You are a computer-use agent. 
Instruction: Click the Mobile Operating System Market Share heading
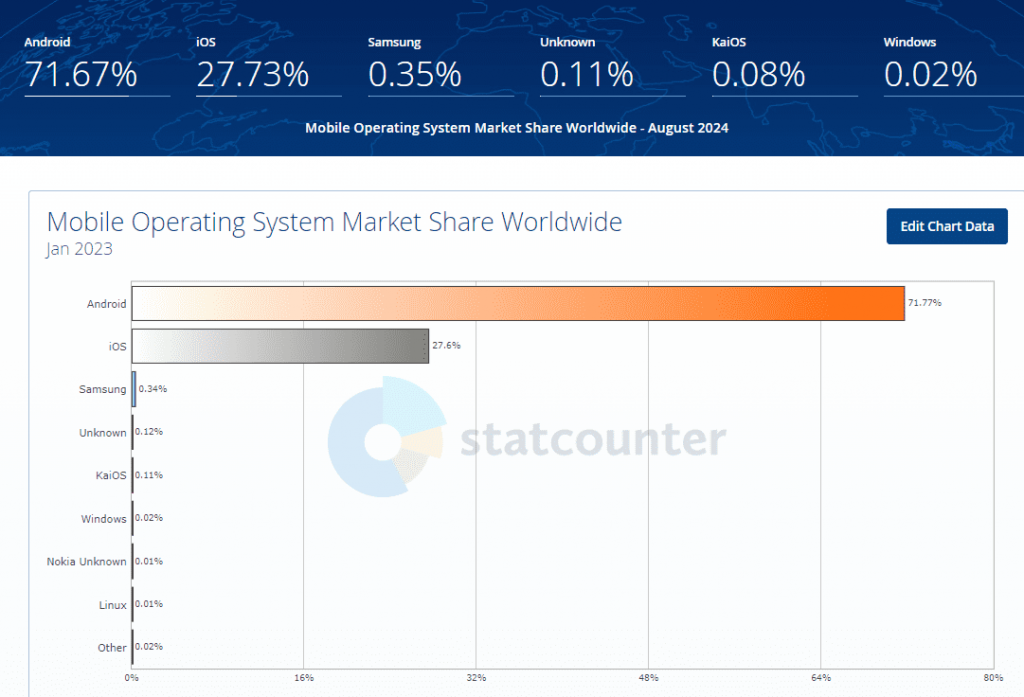[334, 222]
